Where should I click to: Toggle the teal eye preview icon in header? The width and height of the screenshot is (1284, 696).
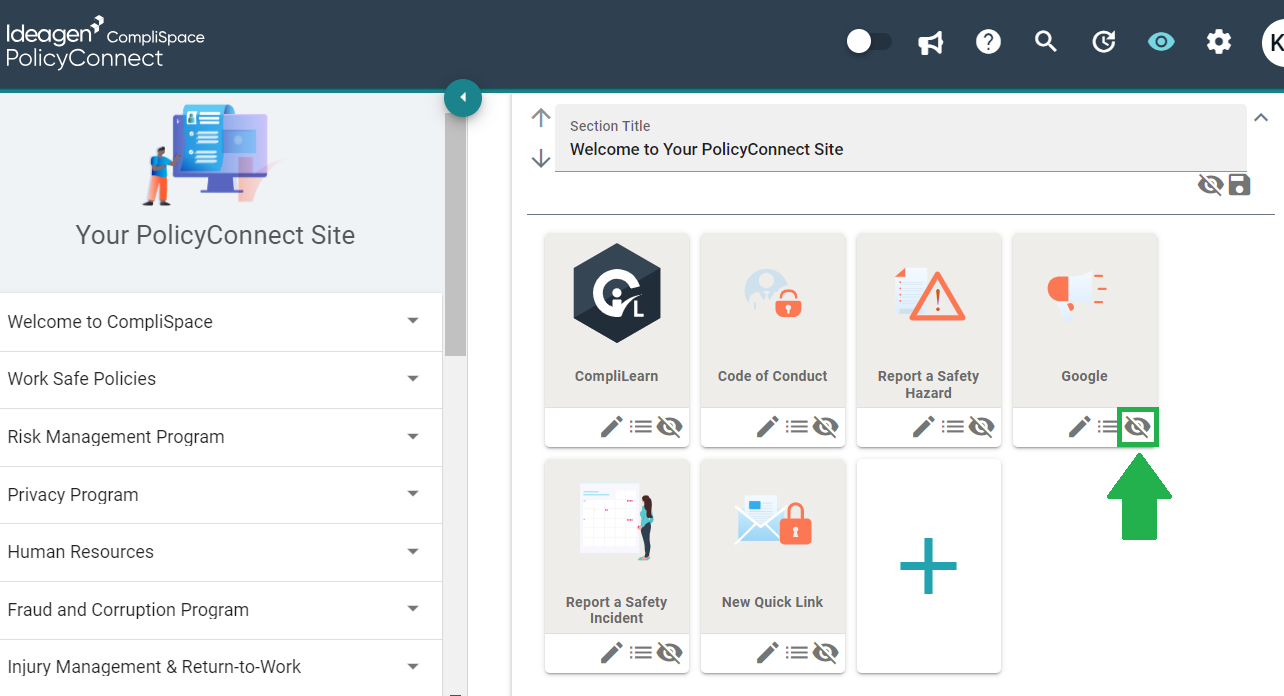click(1161, 42)
